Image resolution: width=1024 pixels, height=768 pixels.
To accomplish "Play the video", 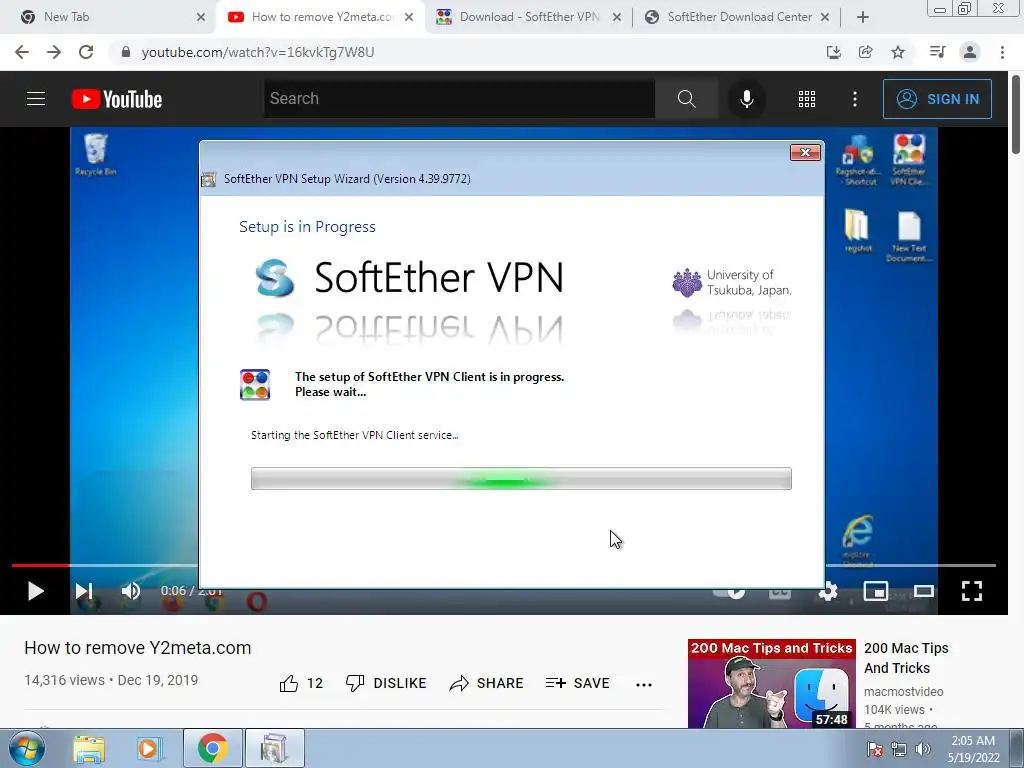I will tap(35, 591).
